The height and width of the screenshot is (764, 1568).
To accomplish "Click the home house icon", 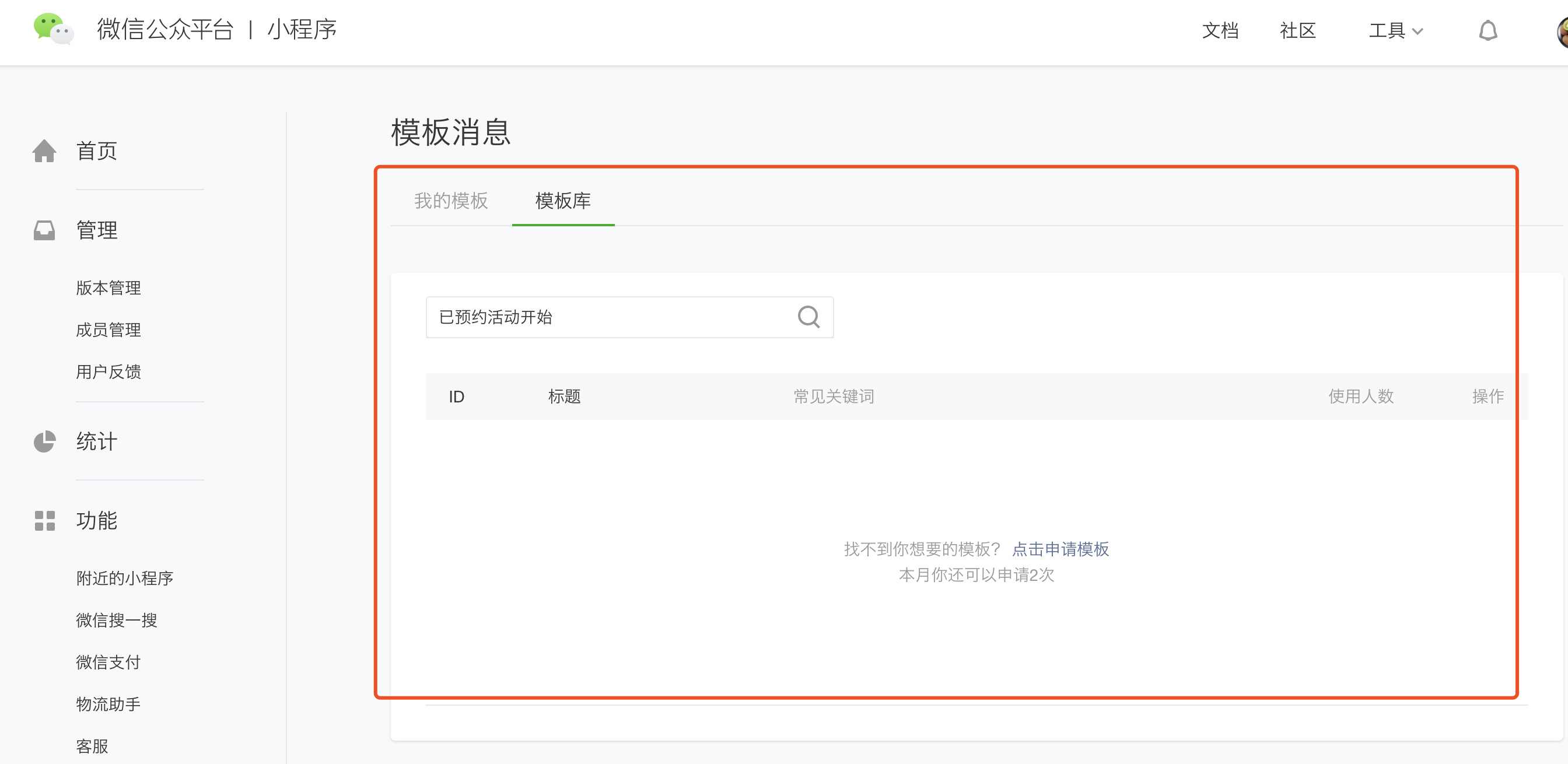I will point(44,151).
